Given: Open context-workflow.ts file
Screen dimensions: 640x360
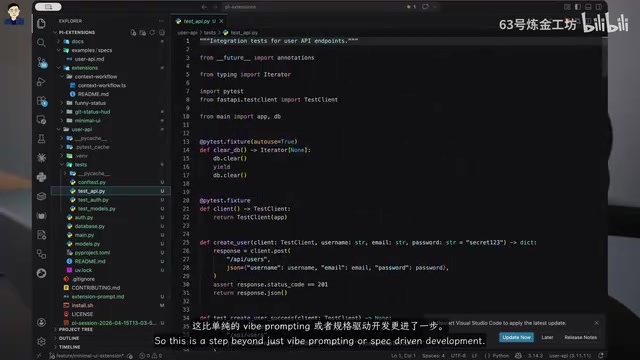Looking at the screenshot, I should coord(110,85).
